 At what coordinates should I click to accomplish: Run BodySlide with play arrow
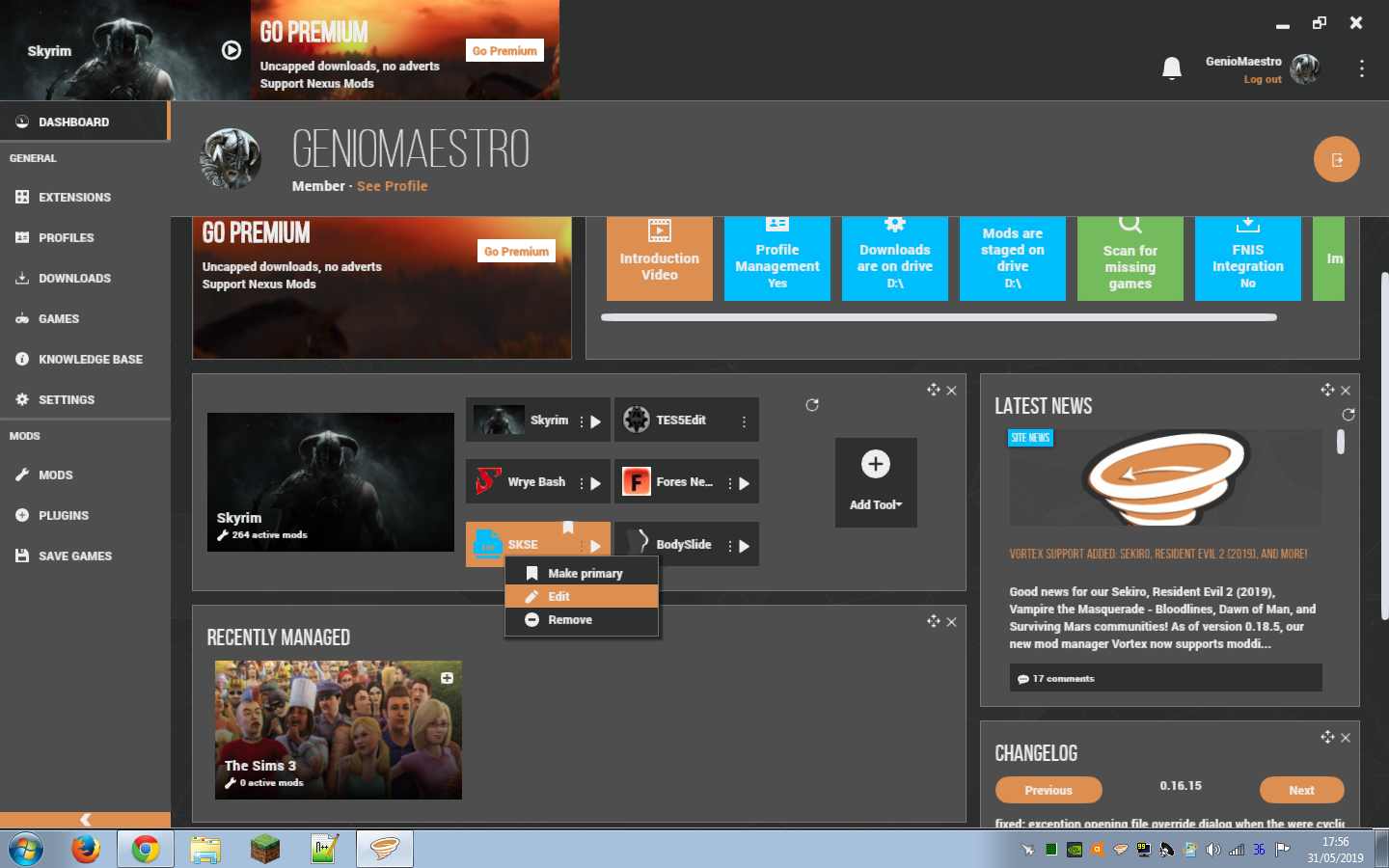point(745,546)
